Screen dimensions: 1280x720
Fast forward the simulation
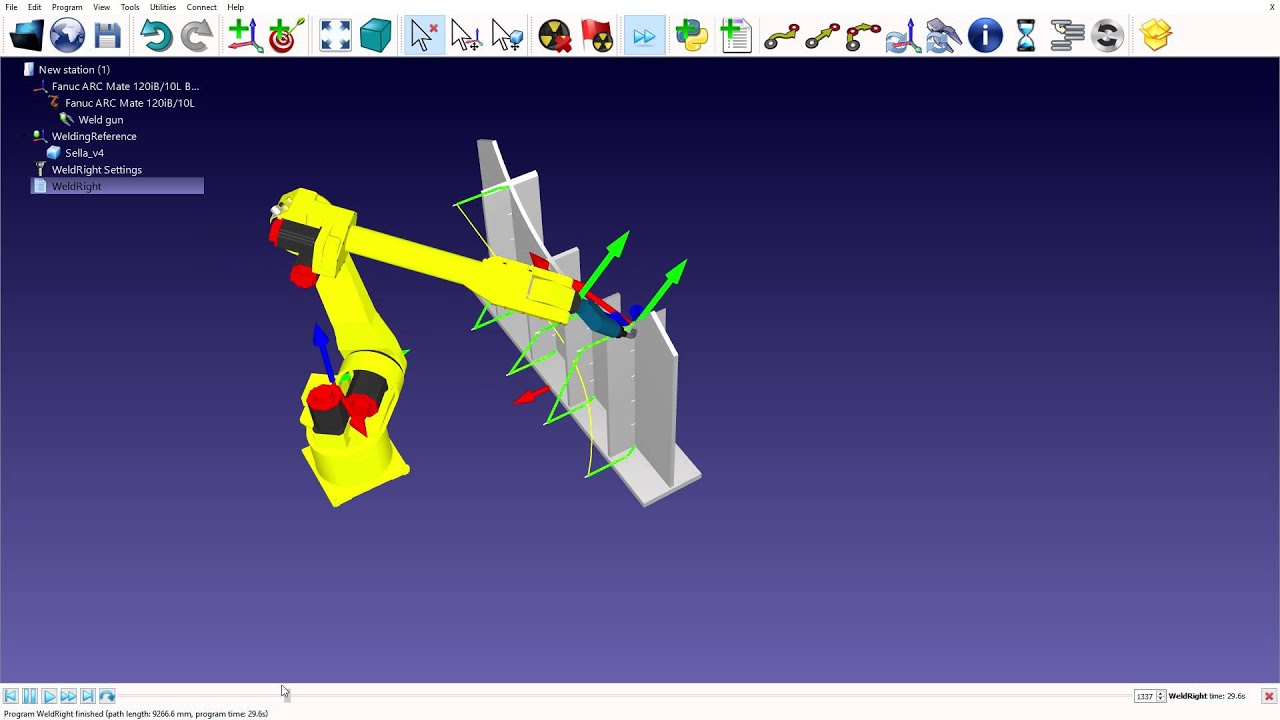(68, 696)
